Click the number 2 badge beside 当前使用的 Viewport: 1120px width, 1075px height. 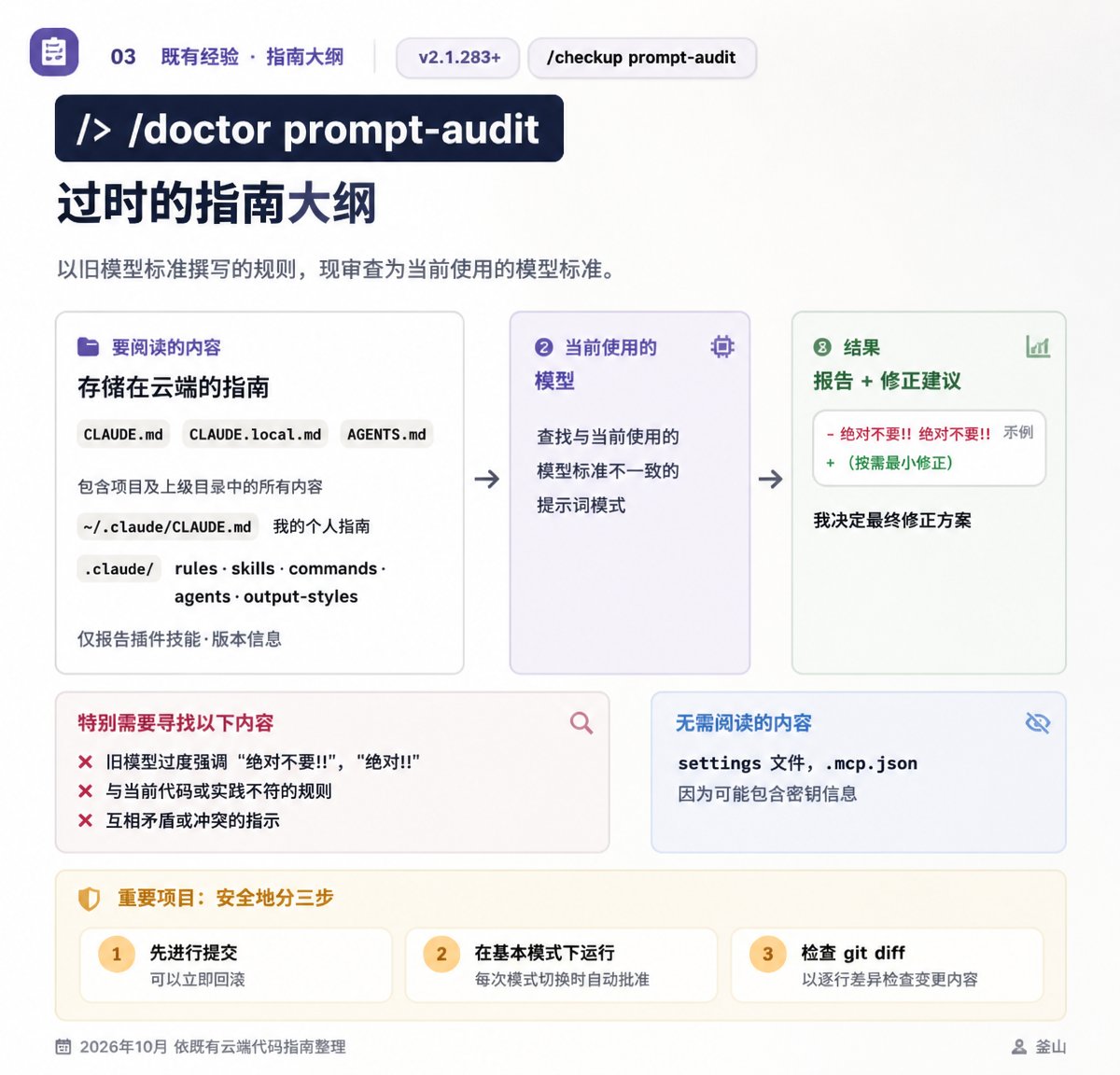click(544, 347)
